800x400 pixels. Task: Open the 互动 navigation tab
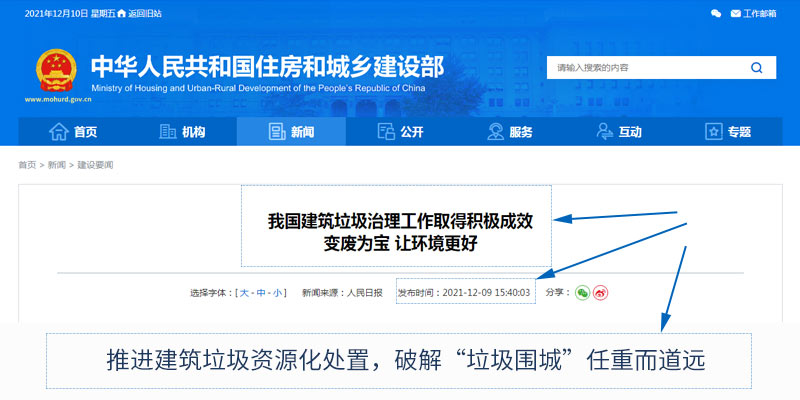(x=619, y=132)
